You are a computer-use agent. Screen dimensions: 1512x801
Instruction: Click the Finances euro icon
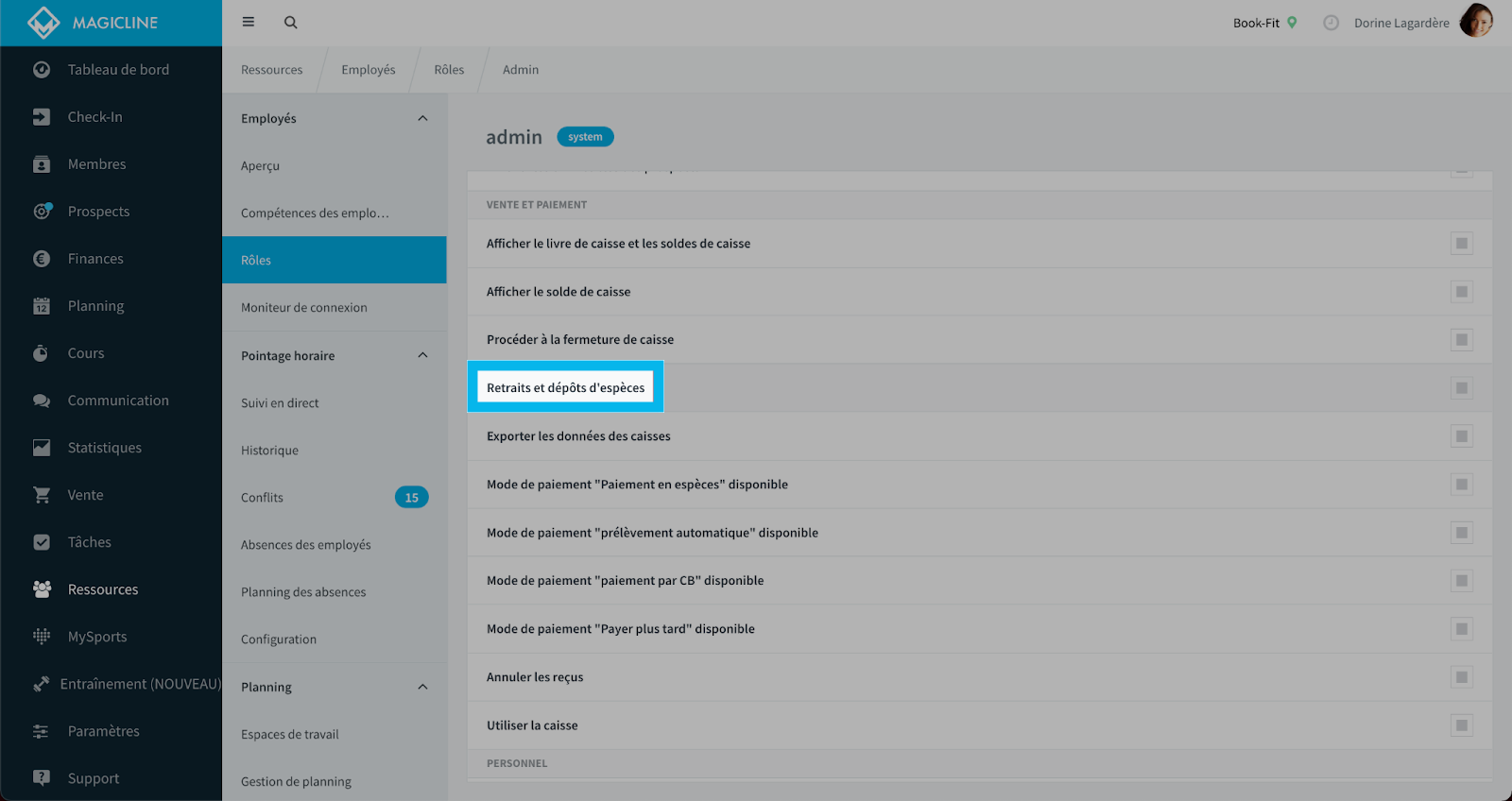coord(42,259)
